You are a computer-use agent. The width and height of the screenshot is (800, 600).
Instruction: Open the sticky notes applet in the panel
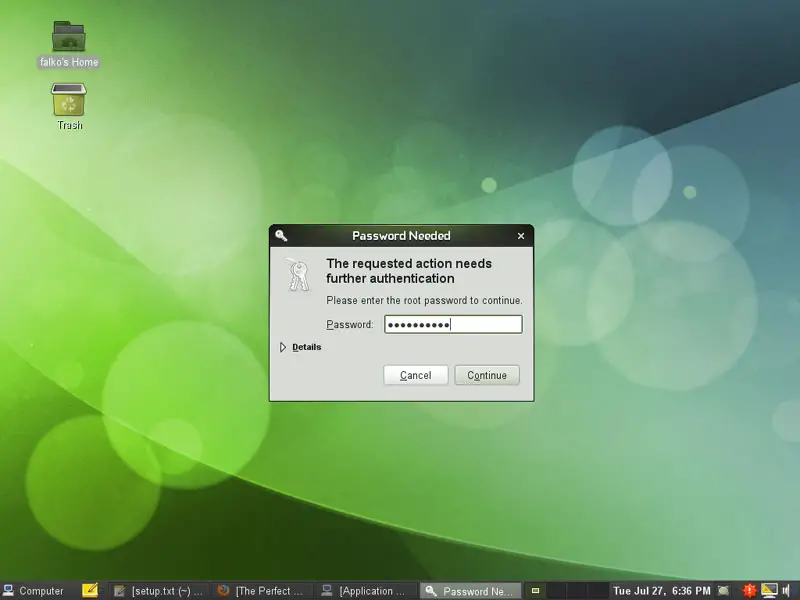pos(90,590)
